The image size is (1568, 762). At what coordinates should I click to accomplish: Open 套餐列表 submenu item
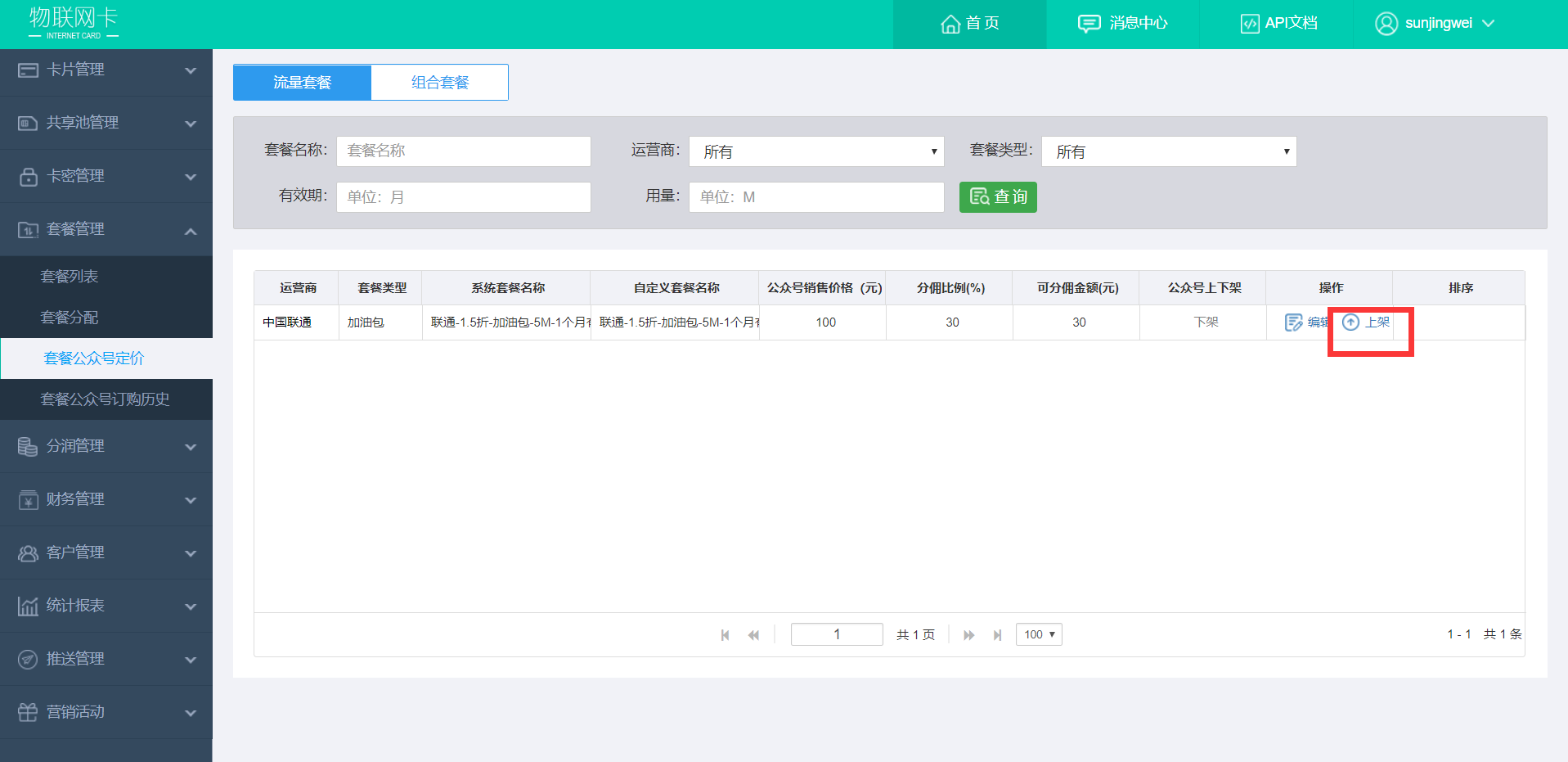[x=106, y=277]
